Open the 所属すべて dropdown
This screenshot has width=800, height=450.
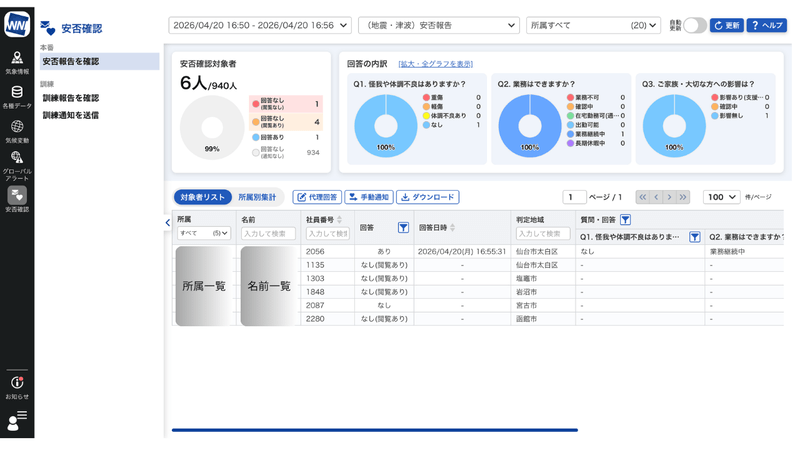click(x=593, y=25)
